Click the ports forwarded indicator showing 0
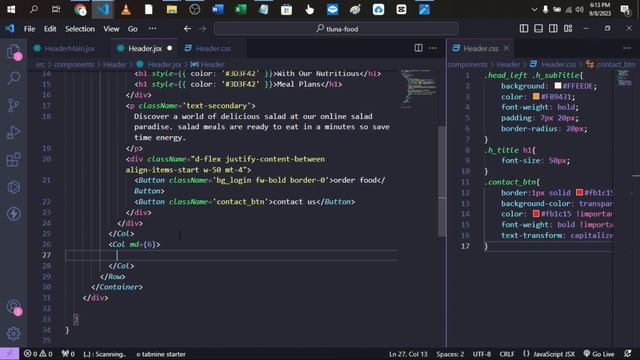Image resolution: width=640 pixels, height=360 pixels. click(x=68, y=354)
